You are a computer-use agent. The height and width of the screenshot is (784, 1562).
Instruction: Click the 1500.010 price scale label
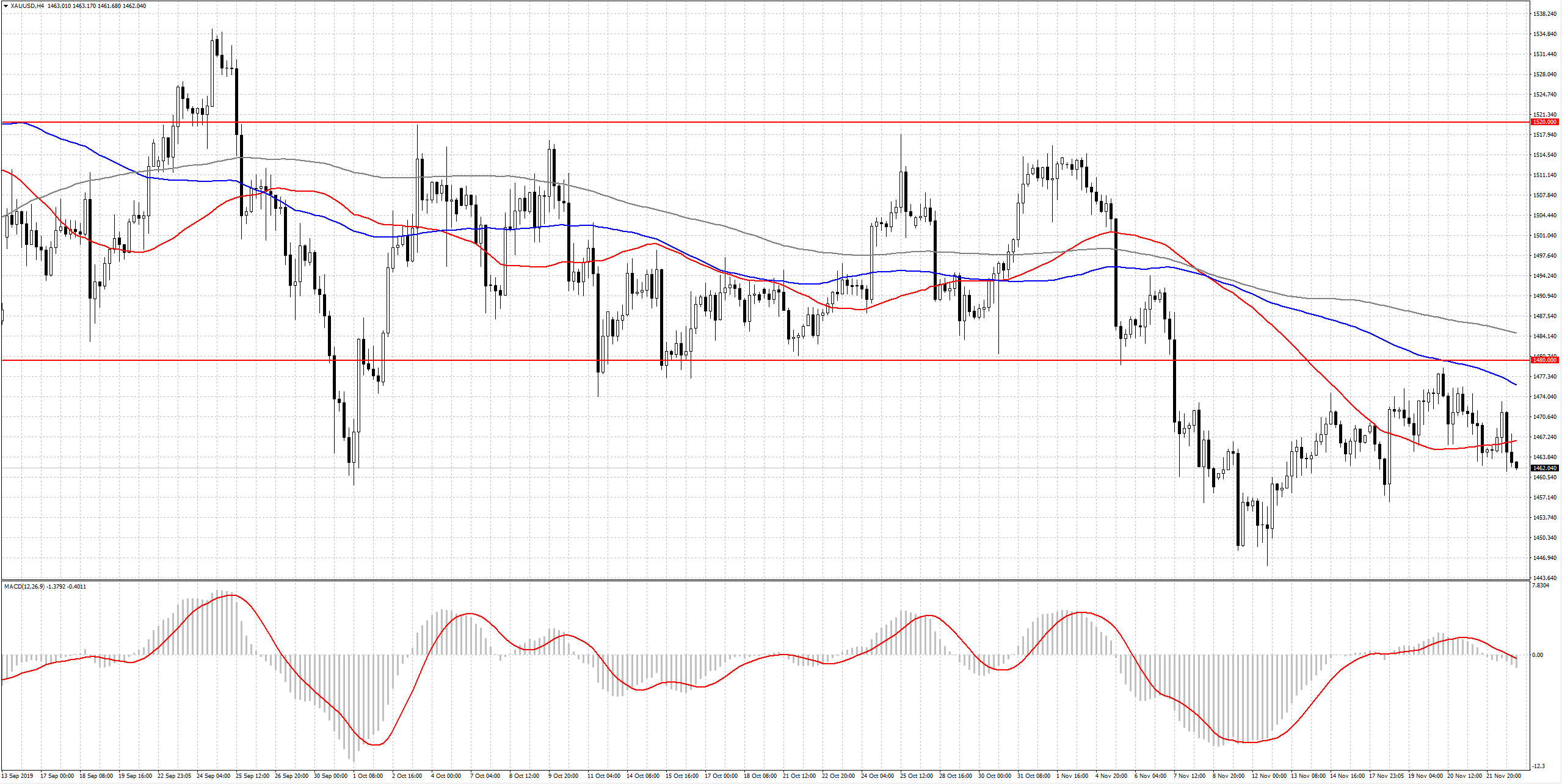tap(1545, 236)
